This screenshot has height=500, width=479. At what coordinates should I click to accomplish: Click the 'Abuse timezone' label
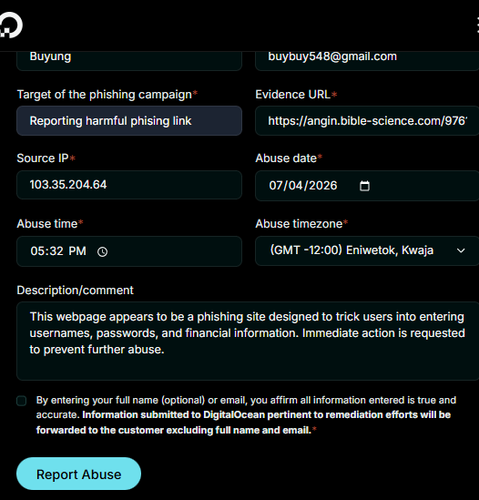[x=299, y=224]
